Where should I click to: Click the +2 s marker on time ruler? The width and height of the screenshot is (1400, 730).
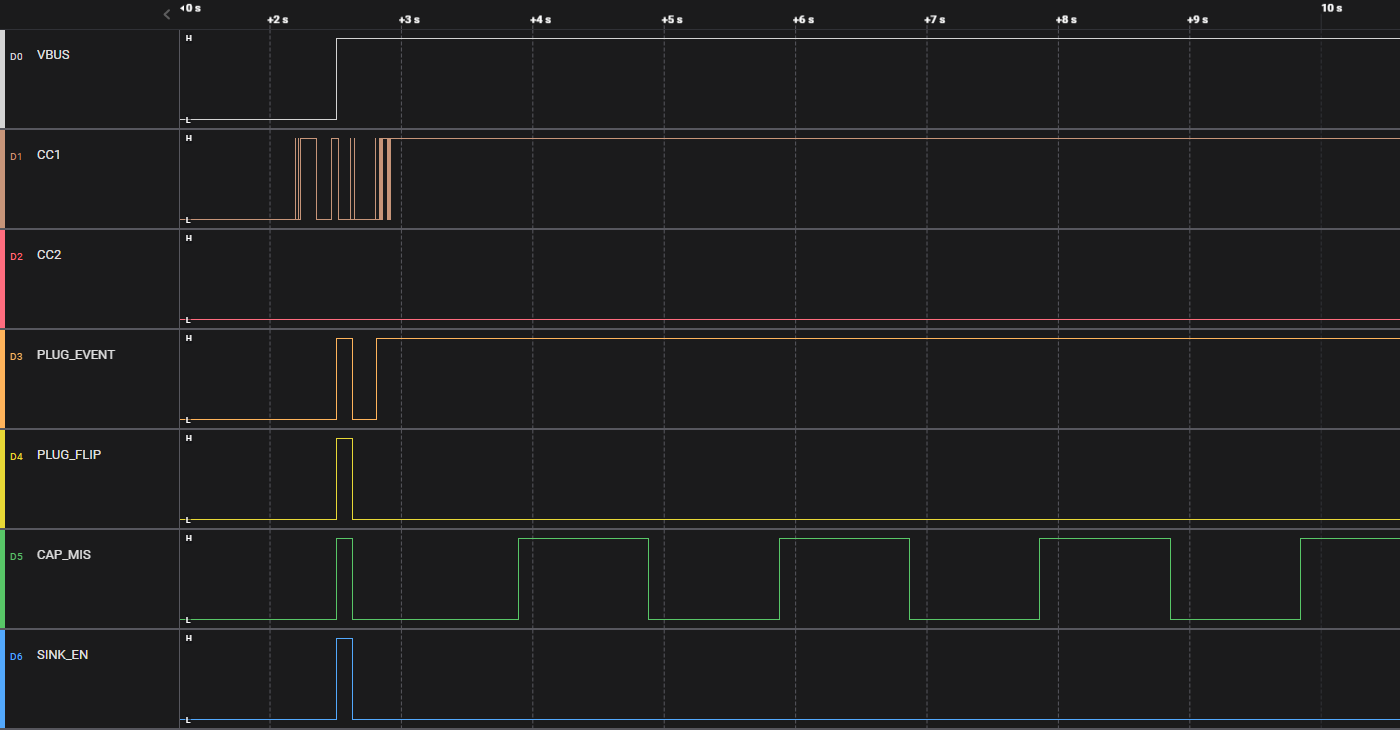277,20
